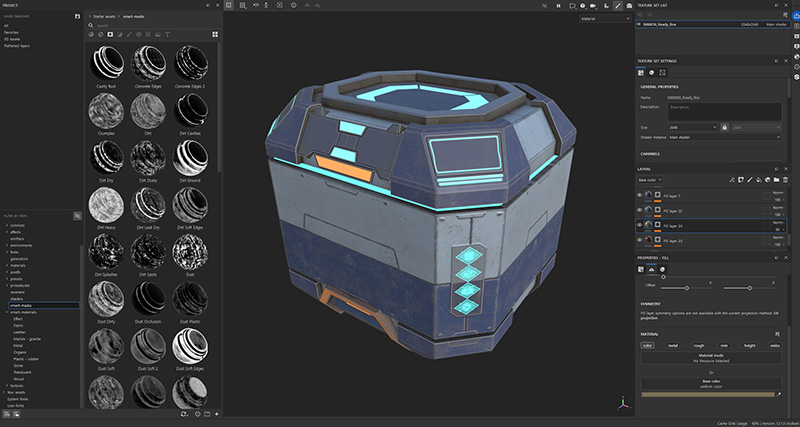The image size is (800, 427).
Task: Click the delete layer trash icon
Action: pyautogui.click(x=785, y=180)
